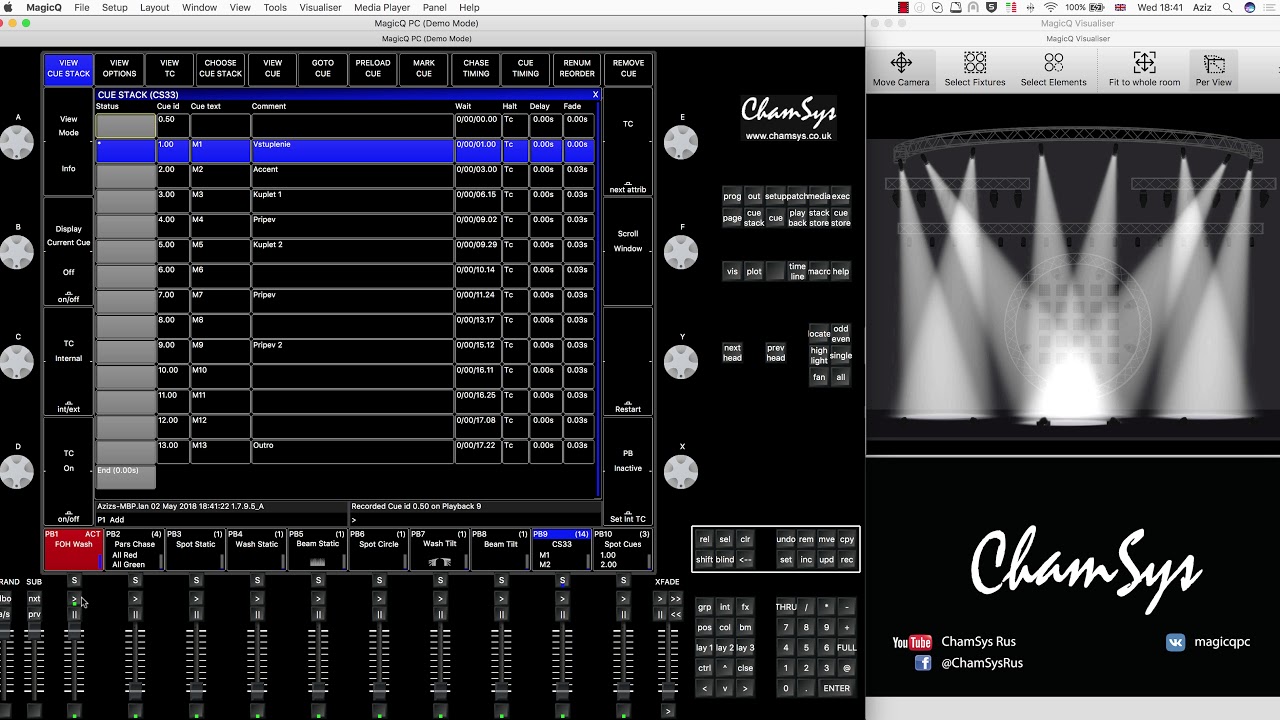Click the locate button
Screen dimensions: 1280x720
tap(819, 334)
